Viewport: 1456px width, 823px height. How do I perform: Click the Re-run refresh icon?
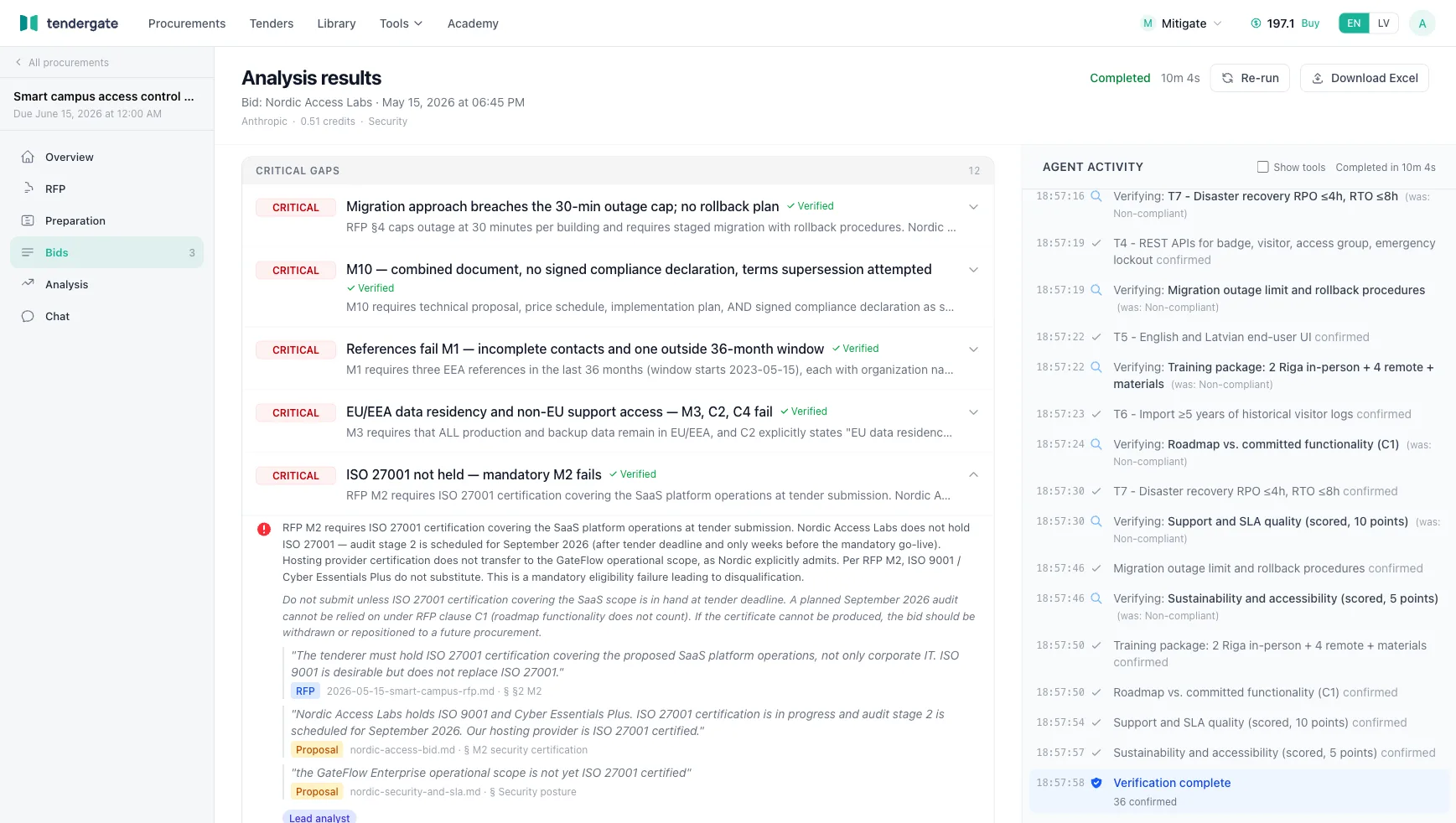click(1227, 78)
